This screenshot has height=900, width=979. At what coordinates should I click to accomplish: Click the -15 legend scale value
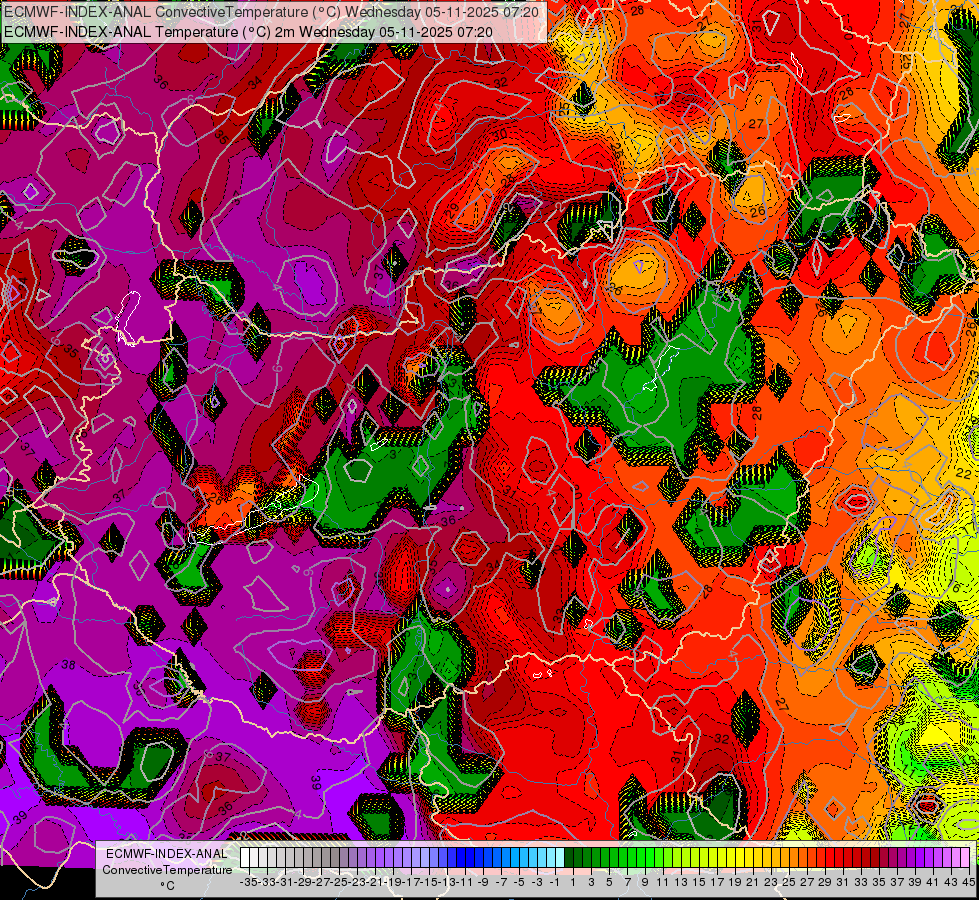point(429,882)
